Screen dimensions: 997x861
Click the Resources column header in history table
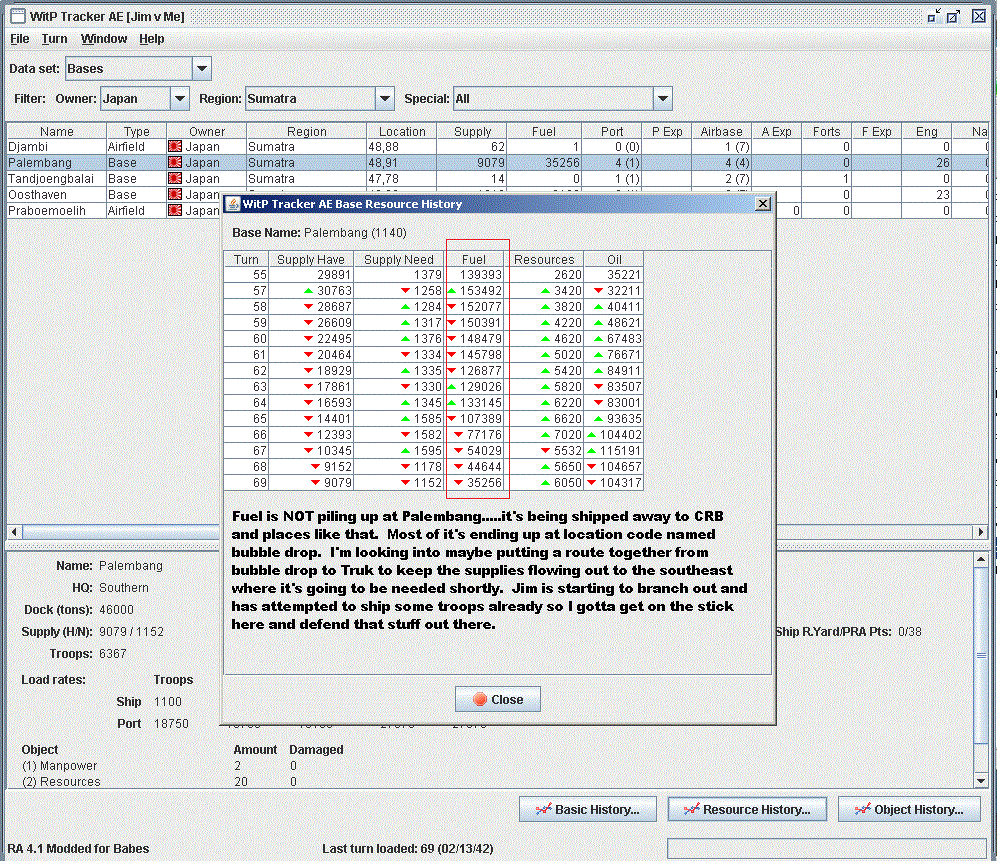(x=544, y=259)
